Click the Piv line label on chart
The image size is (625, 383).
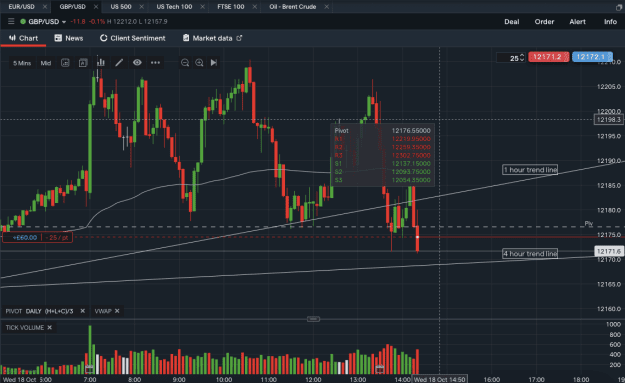588,224
